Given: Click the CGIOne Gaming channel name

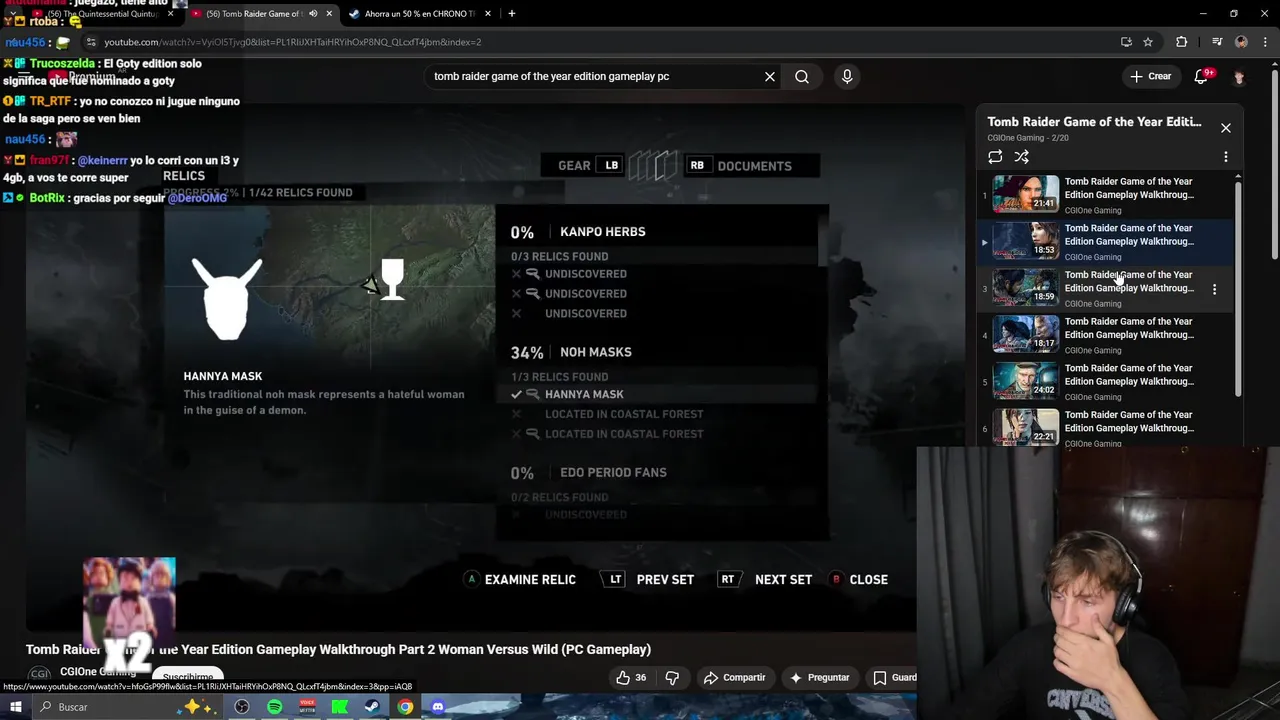Looking at the screenshot, I should (x=97, y=671).
